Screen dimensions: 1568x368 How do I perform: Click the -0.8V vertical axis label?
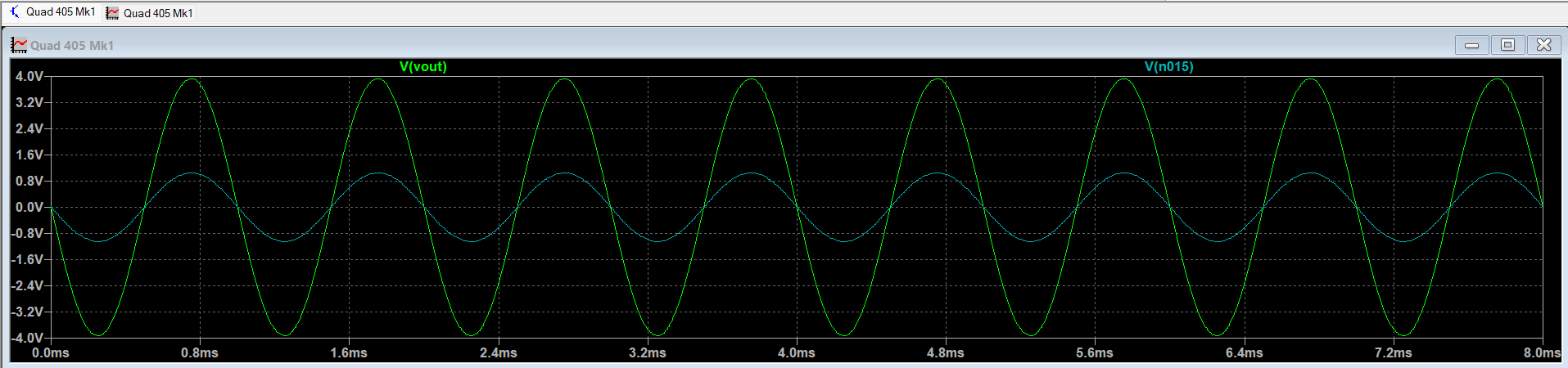tap(27, 233)
